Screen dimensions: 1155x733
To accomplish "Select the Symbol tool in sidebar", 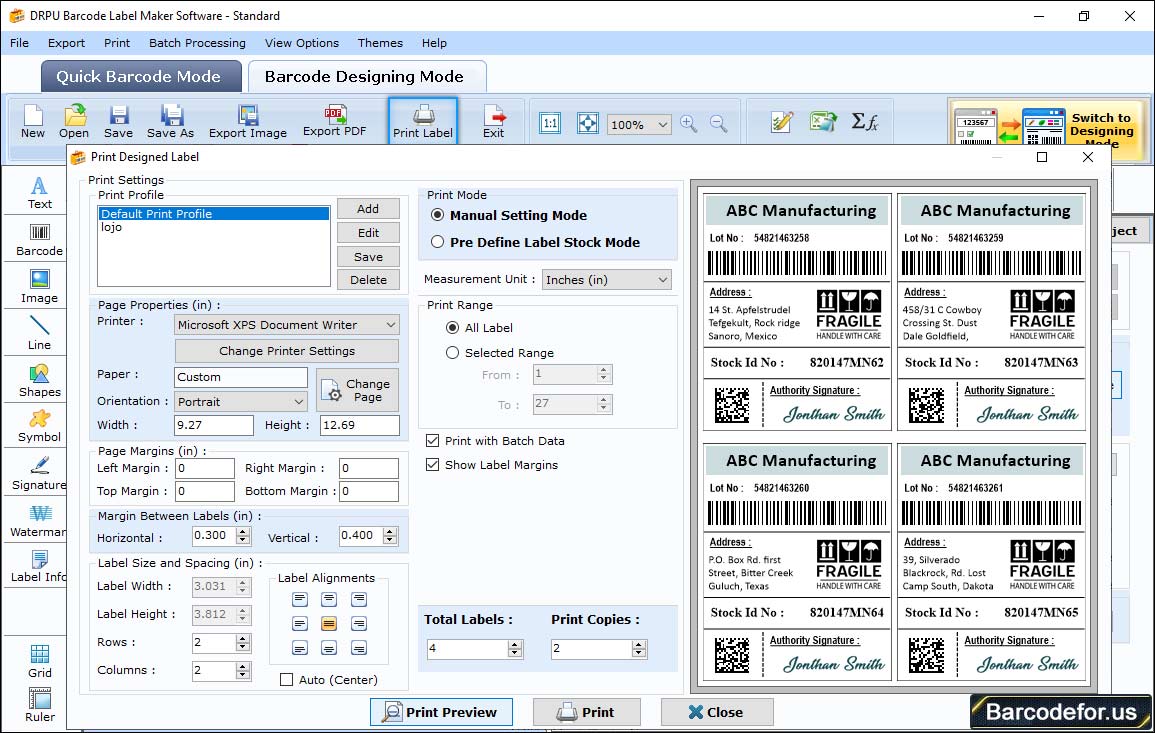I will click(x=40, y=427).
